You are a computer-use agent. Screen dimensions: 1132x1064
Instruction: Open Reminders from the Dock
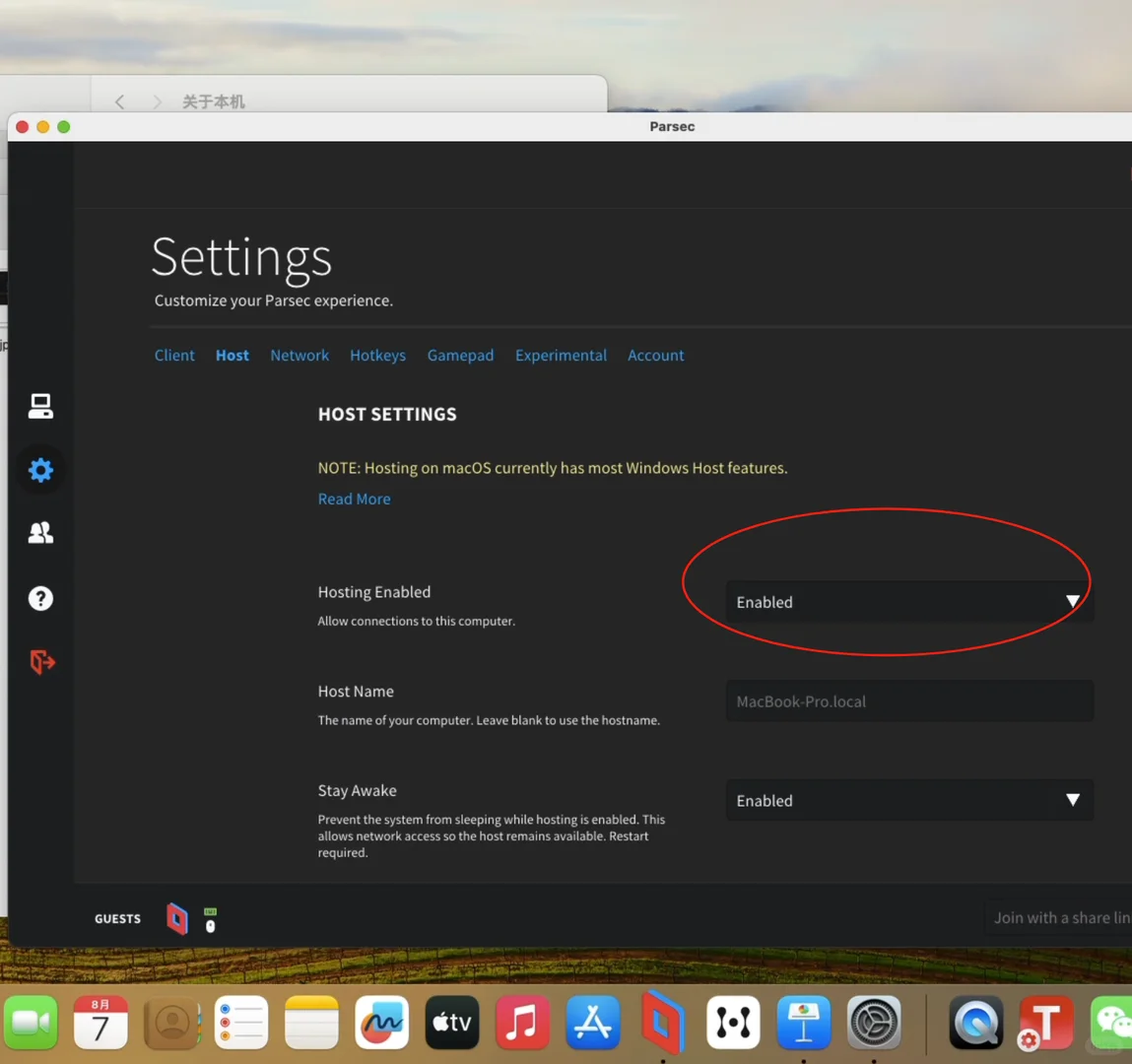click(x=241, y=1023)
